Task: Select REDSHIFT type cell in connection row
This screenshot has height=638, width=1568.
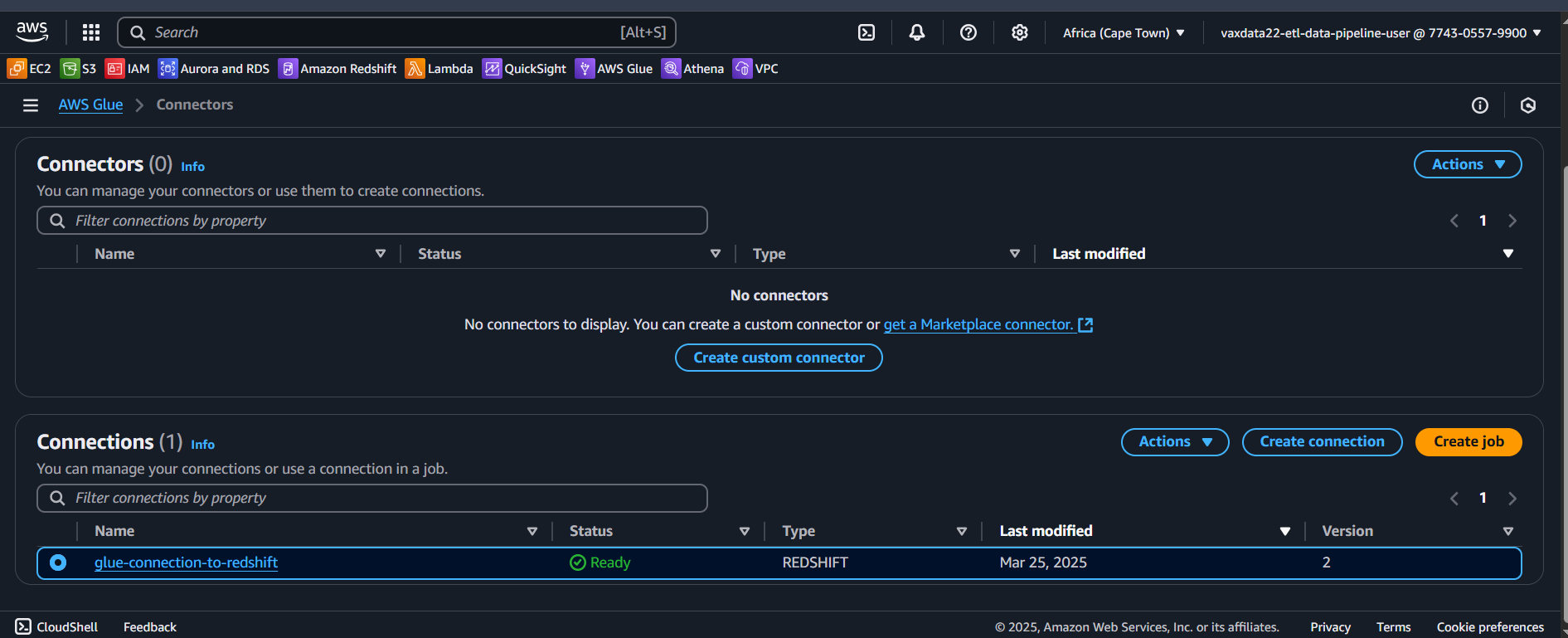Action: coord(815,563)
